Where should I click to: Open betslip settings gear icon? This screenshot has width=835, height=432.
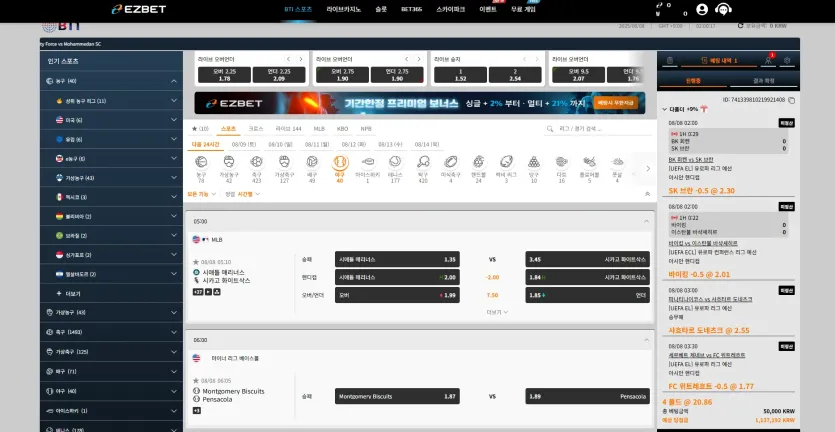pos(787,61)
